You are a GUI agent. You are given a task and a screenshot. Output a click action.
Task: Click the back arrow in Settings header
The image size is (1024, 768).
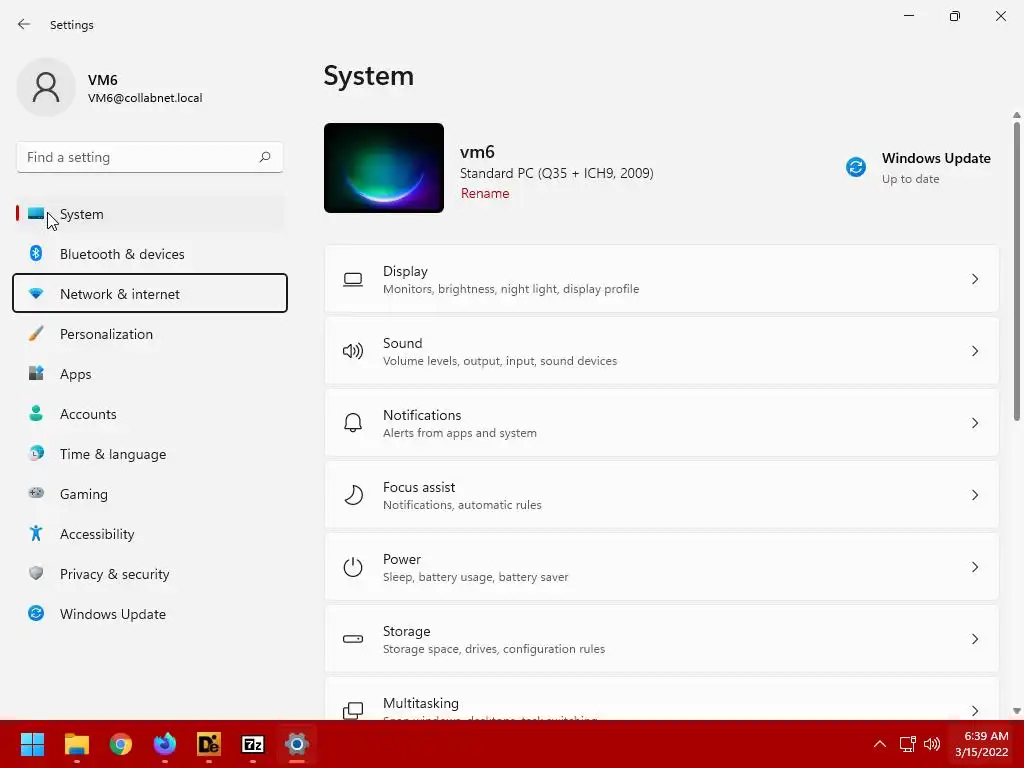tap(24, 24)
